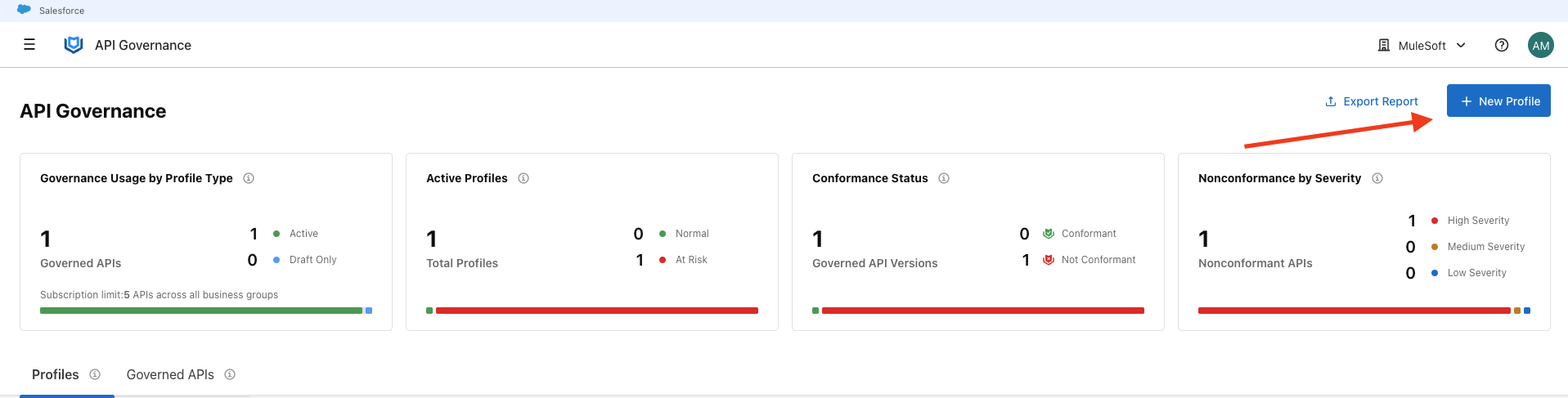This screenshot has width=1568, height=398.
Task: Click the Salesforce cloud icon
Action: click(24, 10)
